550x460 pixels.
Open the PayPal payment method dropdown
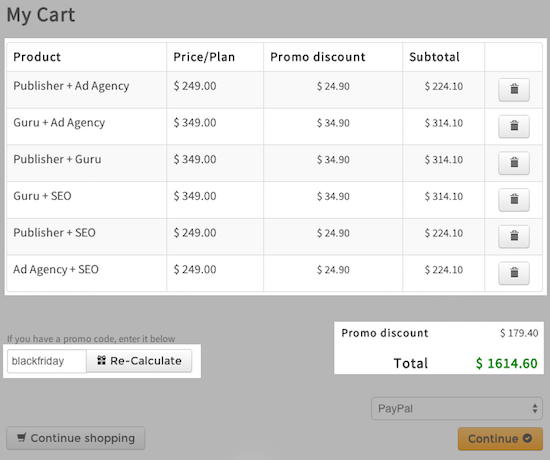click(x=457, y=408)
